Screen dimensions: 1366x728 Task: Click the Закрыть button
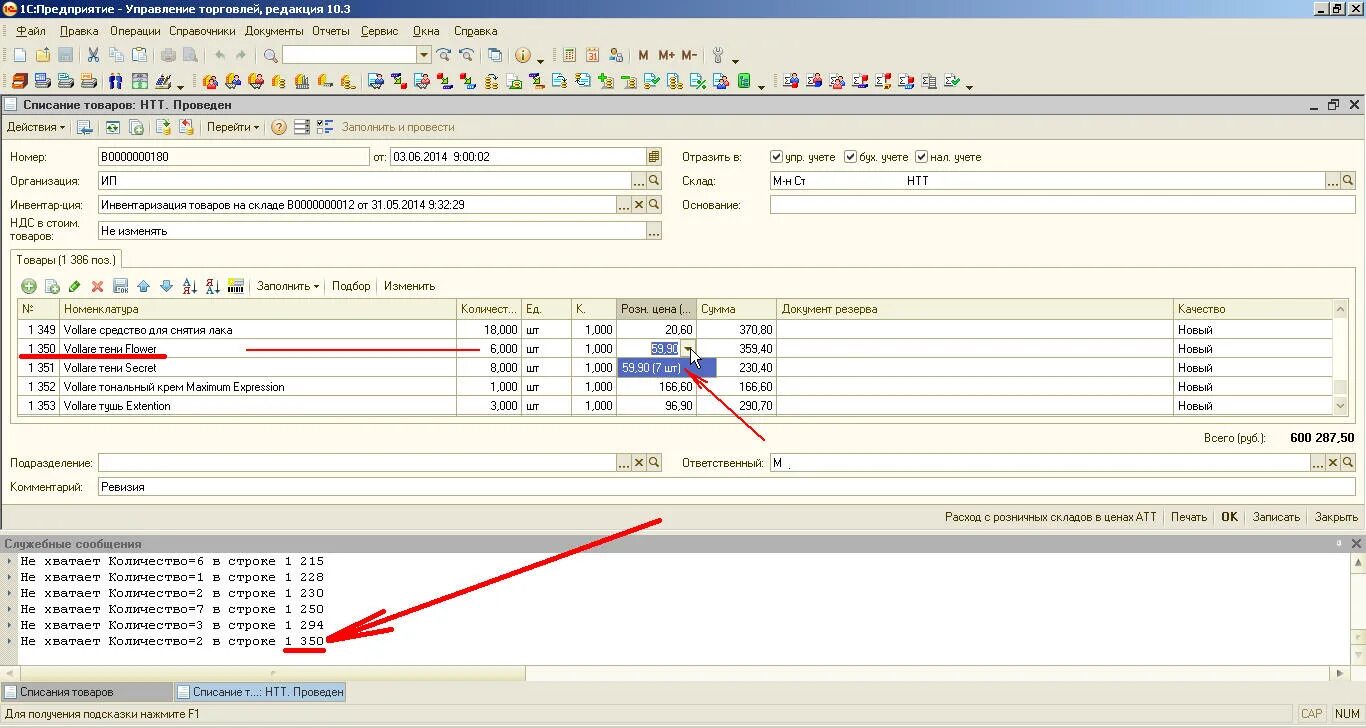(1336, 517)
